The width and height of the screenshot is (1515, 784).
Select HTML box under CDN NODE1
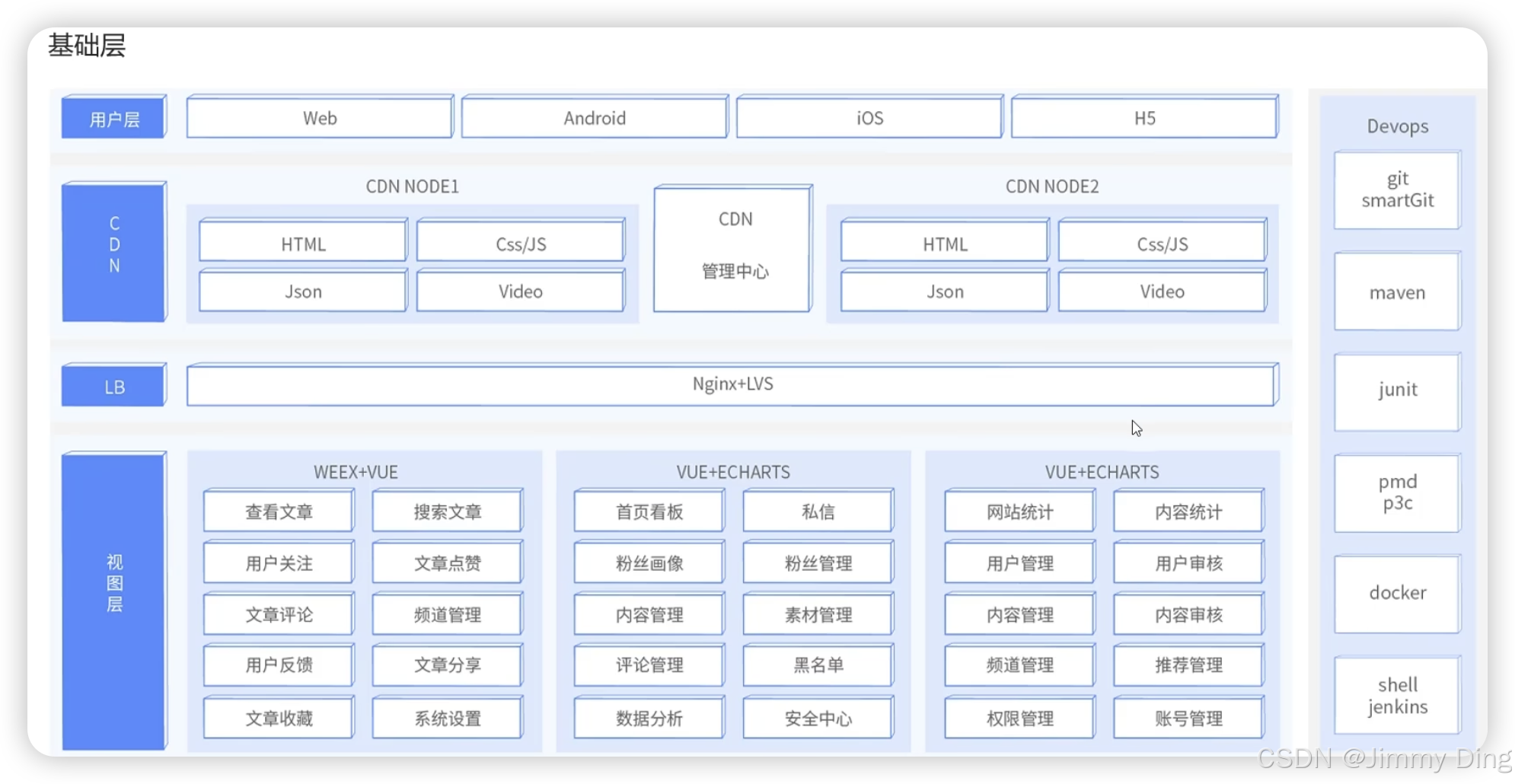coord(303,241)
